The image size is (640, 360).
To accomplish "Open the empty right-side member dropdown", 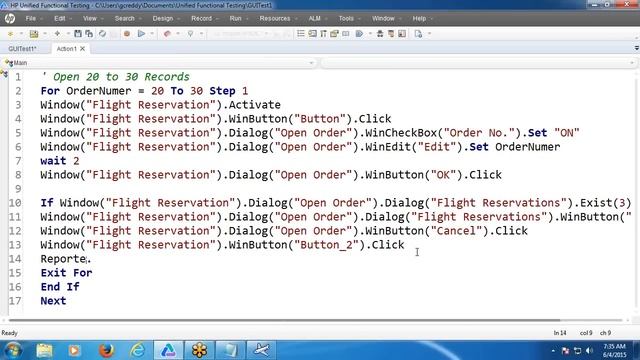I will click(632, 63).
